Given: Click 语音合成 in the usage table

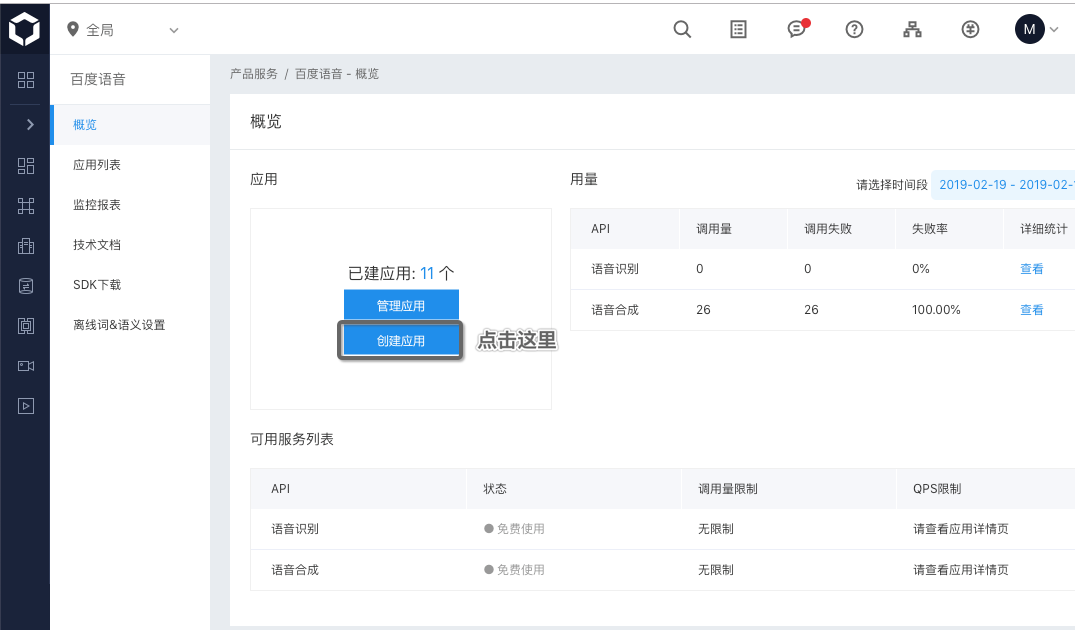Looking at the screenshot, I should tap(615, 310).
